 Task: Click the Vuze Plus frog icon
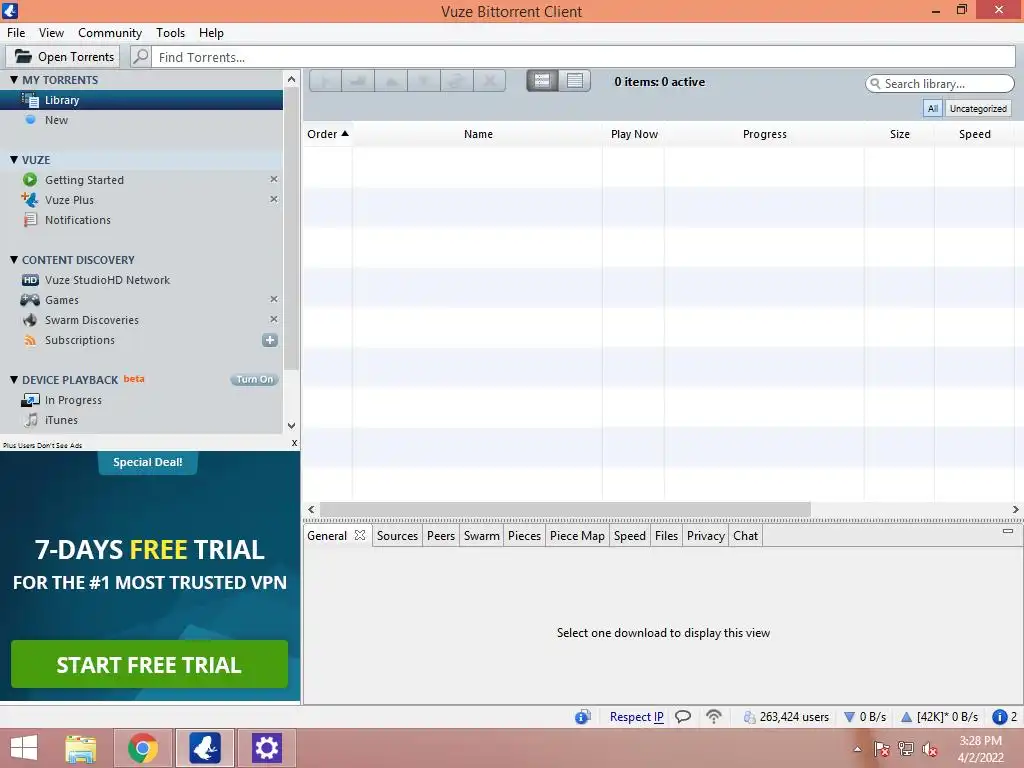point(30,199)
